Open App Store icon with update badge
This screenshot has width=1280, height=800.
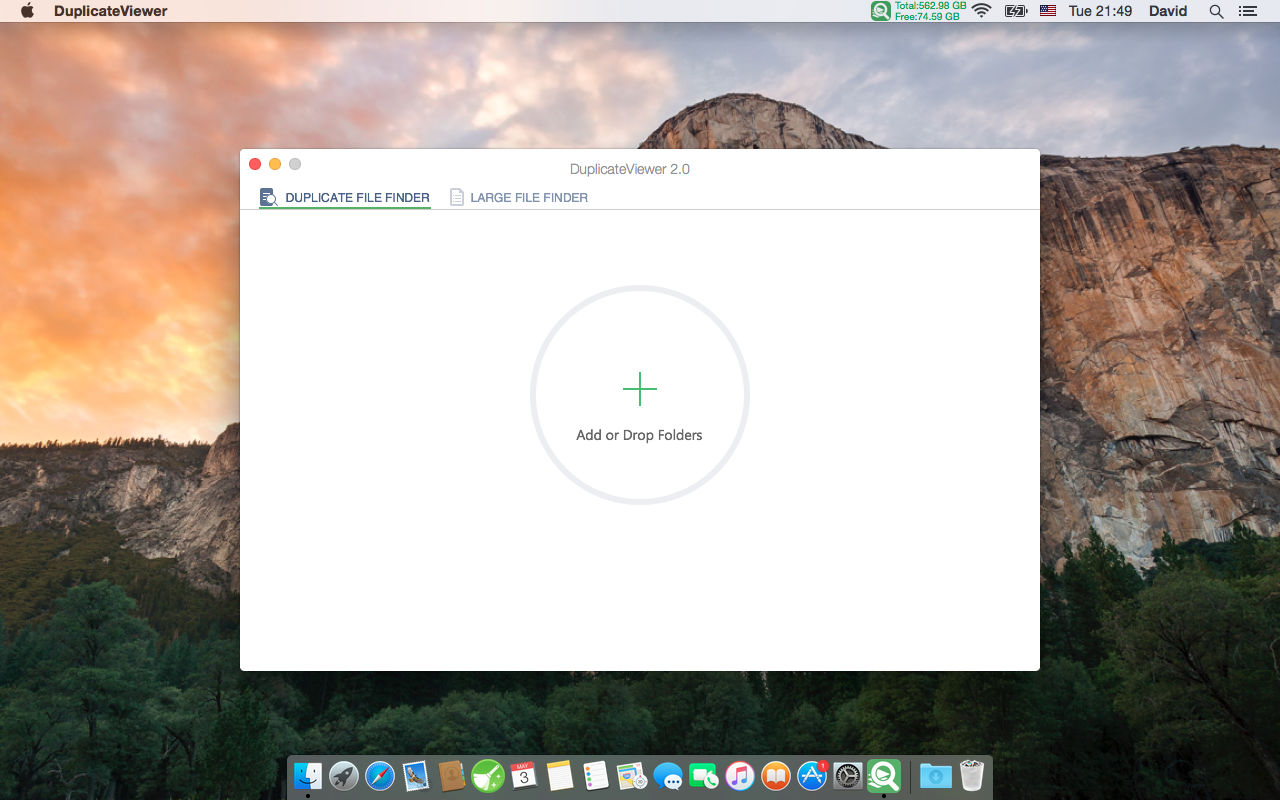coord(812,775)
